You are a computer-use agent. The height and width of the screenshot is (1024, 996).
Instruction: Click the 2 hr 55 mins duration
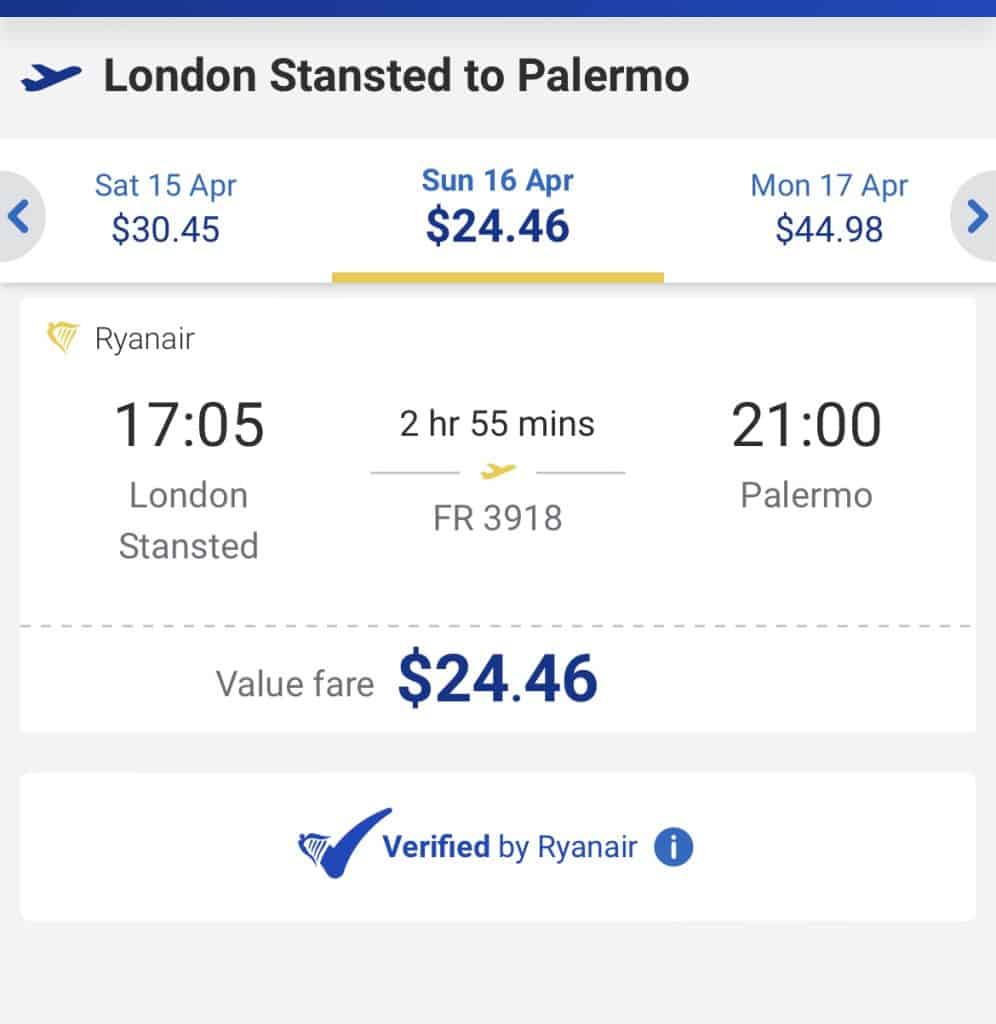(497, 424)
